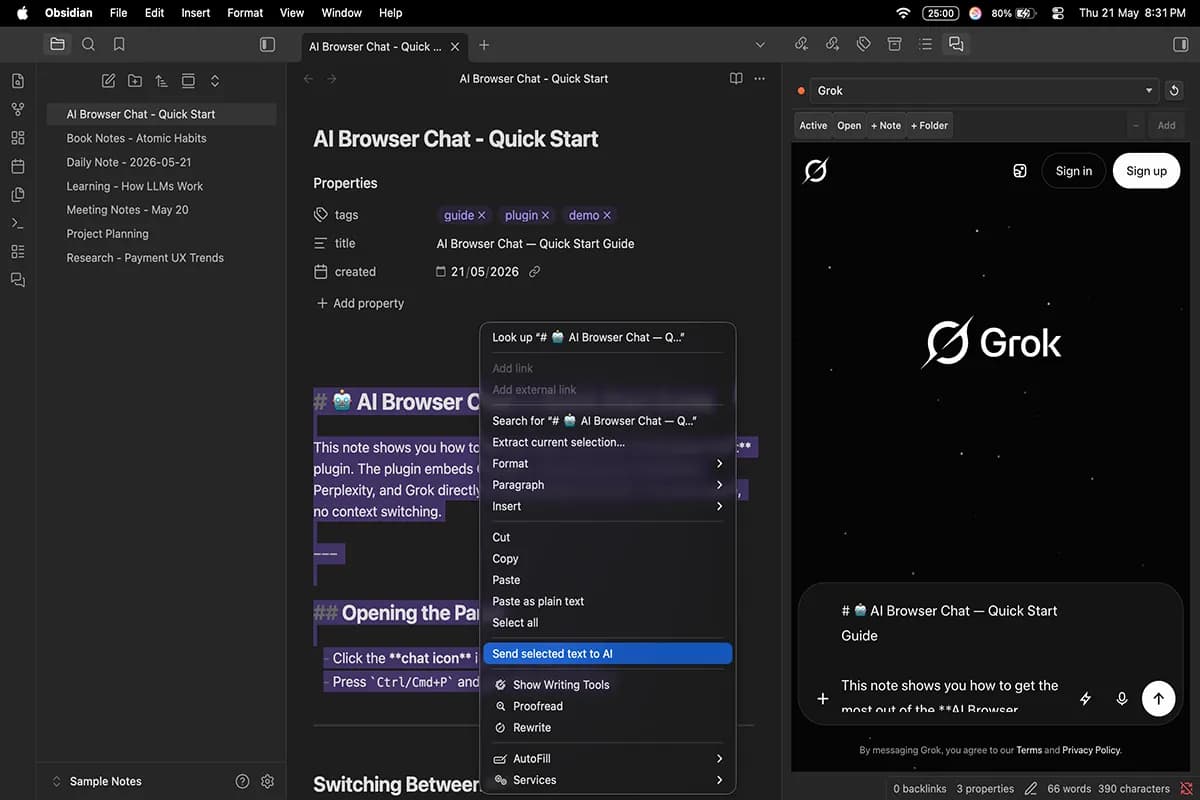
Task: Open the search tab in left sidebar
Action: (x=88, y=44)
